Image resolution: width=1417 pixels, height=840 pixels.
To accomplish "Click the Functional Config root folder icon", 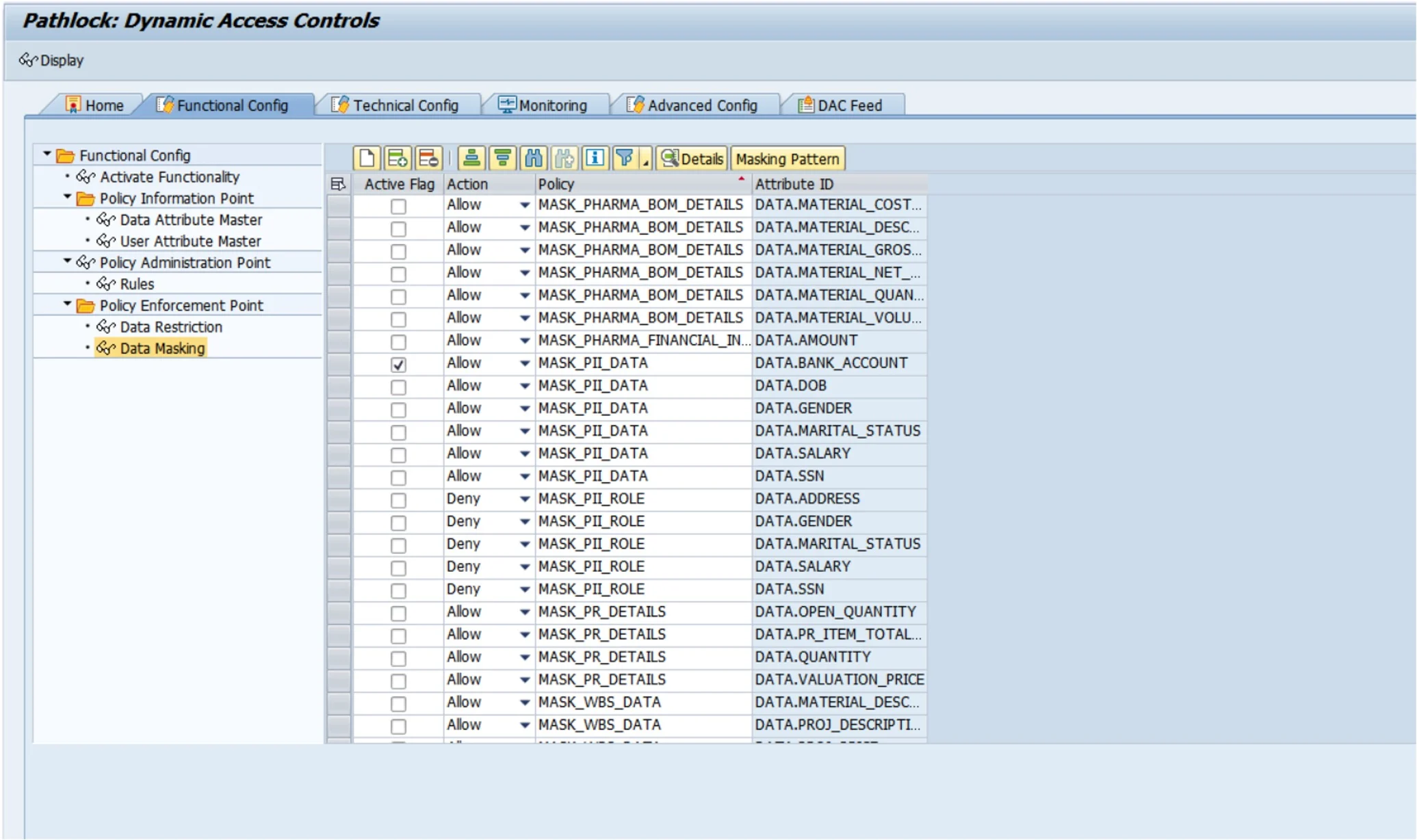I will [66, 156].
